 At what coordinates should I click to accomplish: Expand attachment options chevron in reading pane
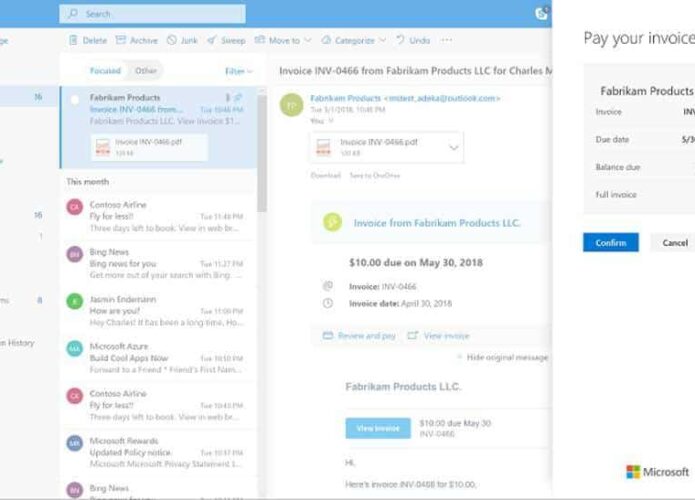pos(454,147)
